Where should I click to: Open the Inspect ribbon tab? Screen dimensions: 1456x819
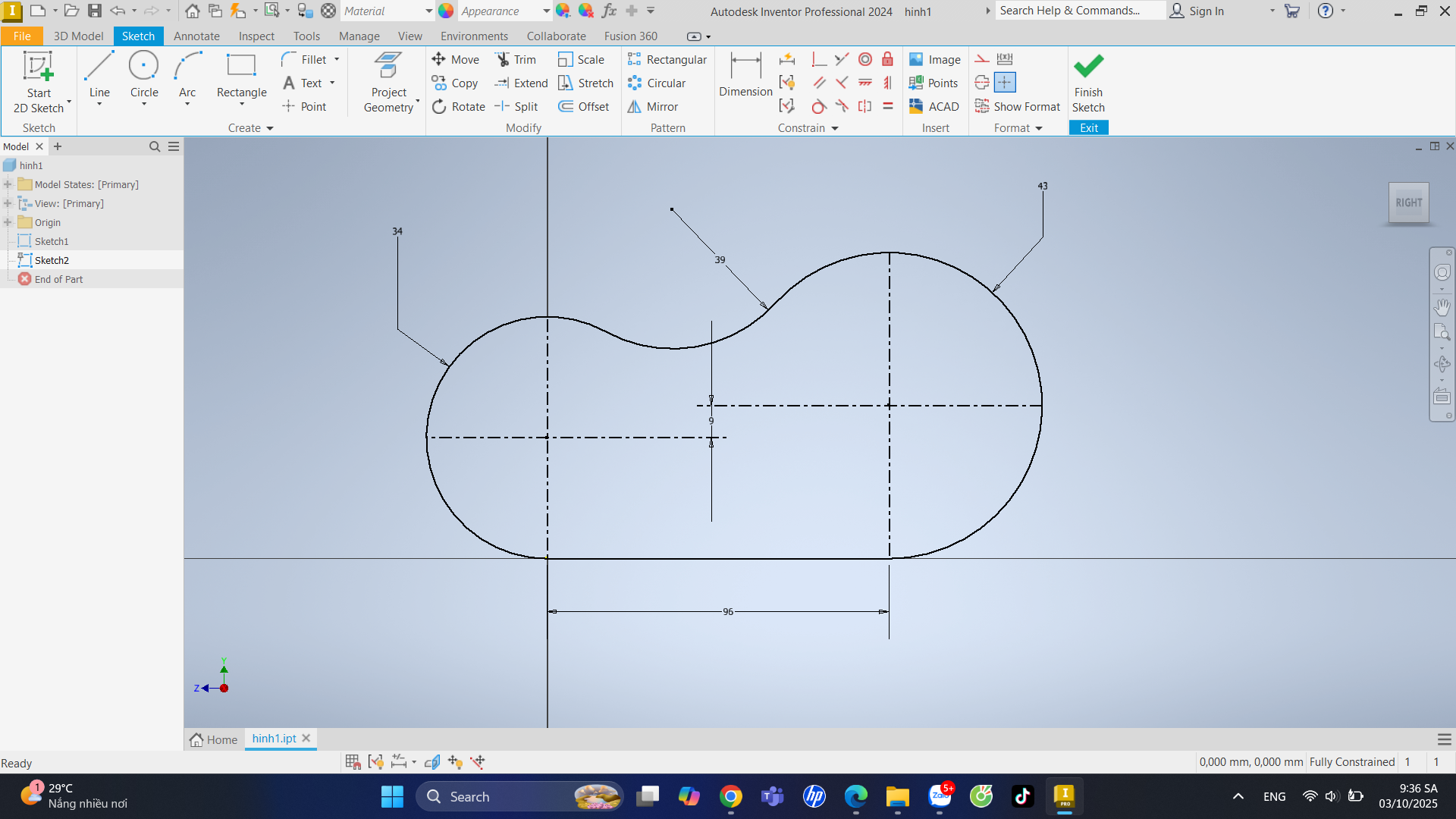[x=256, y=36]
